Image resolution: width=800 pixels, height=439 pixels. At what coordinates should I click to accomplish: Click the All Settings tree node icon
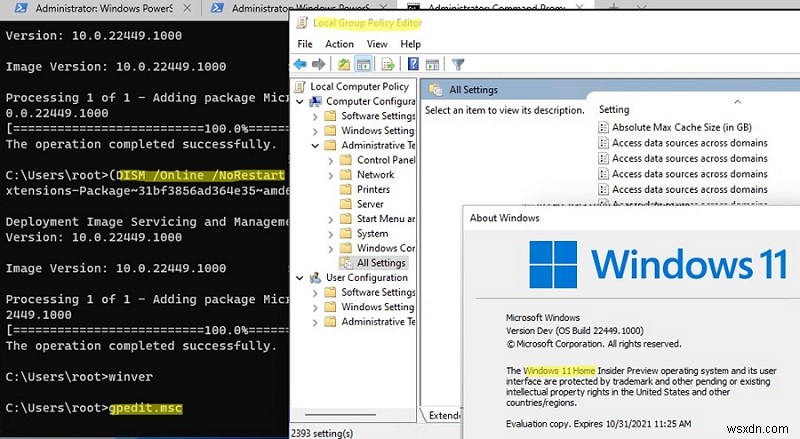click(x=346, y=263)
